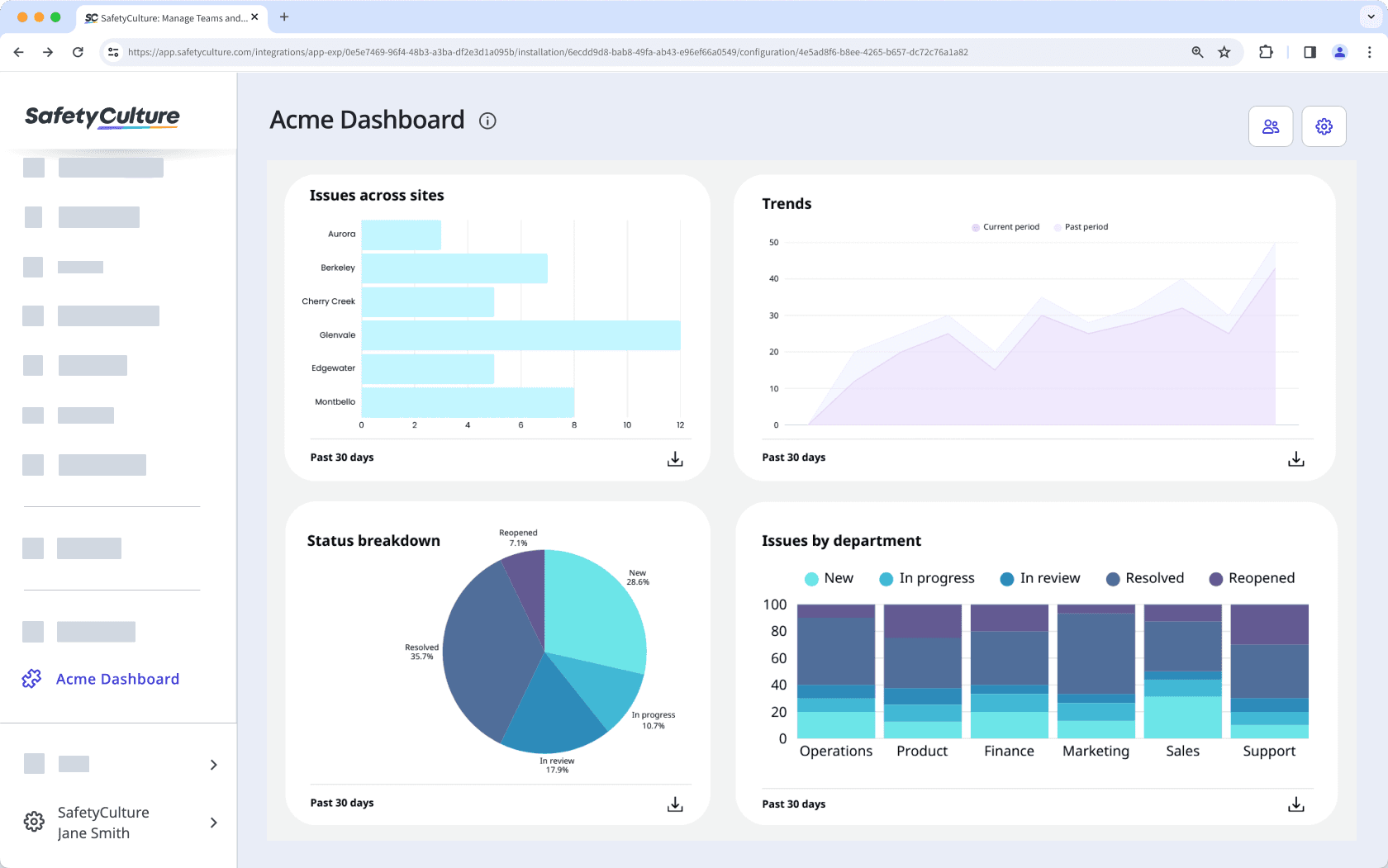Download the Issues by department chart

pos(1295,804)
